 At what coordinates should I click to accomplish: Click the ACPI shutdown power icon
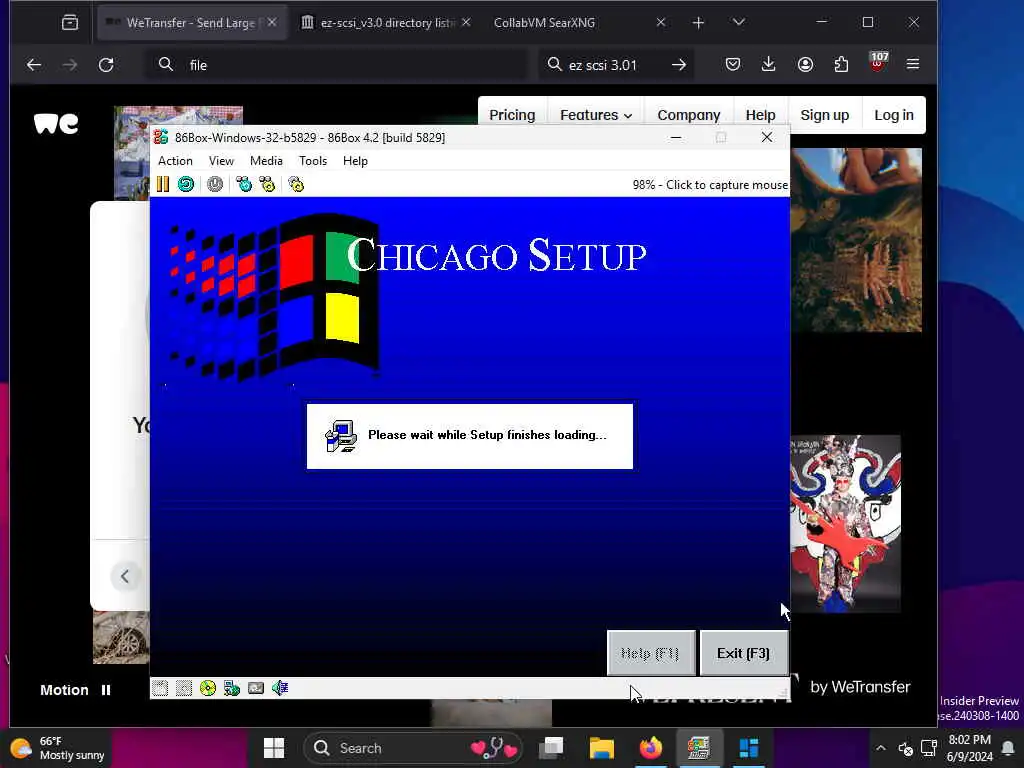pos(215,184)
